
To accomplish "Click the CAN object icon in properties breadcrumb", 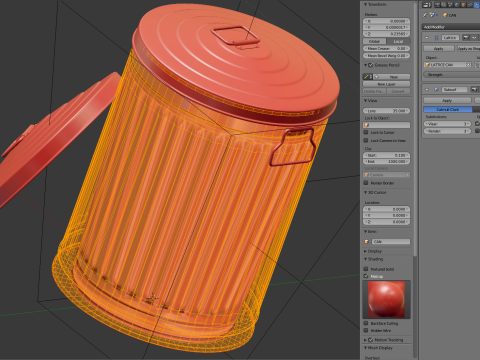I will [x=445, y=15].
